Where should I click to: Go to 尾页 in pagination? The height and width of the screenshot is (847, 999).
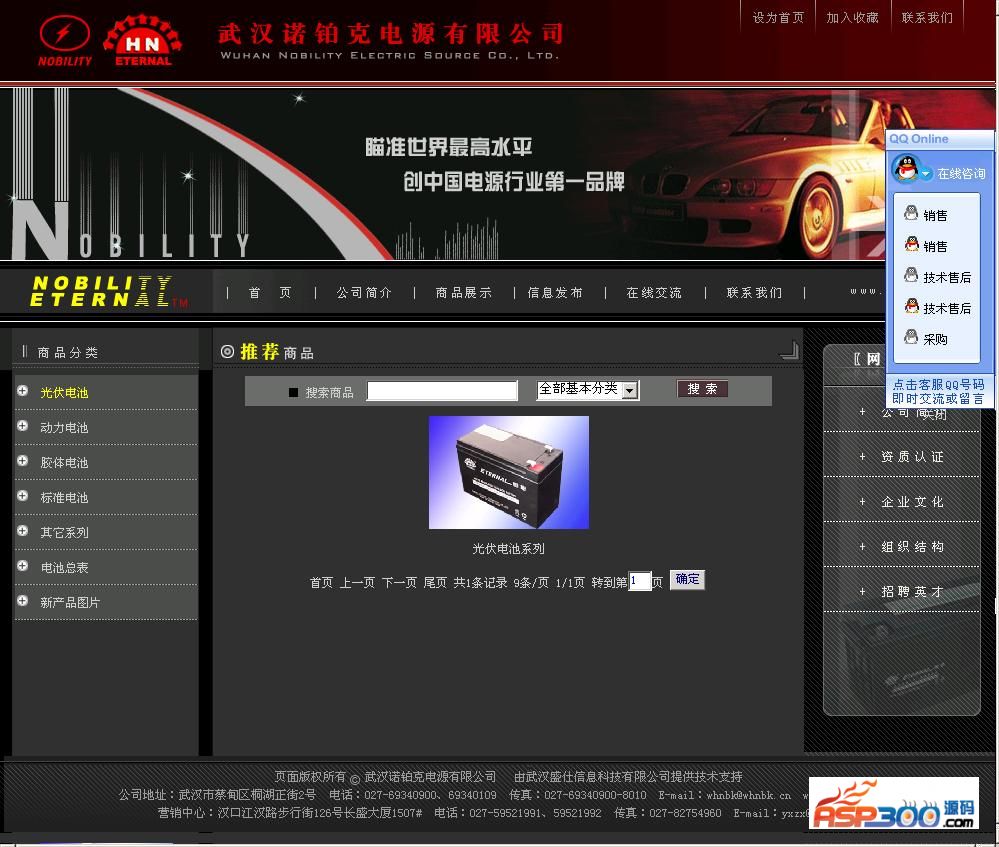(435, 583)
